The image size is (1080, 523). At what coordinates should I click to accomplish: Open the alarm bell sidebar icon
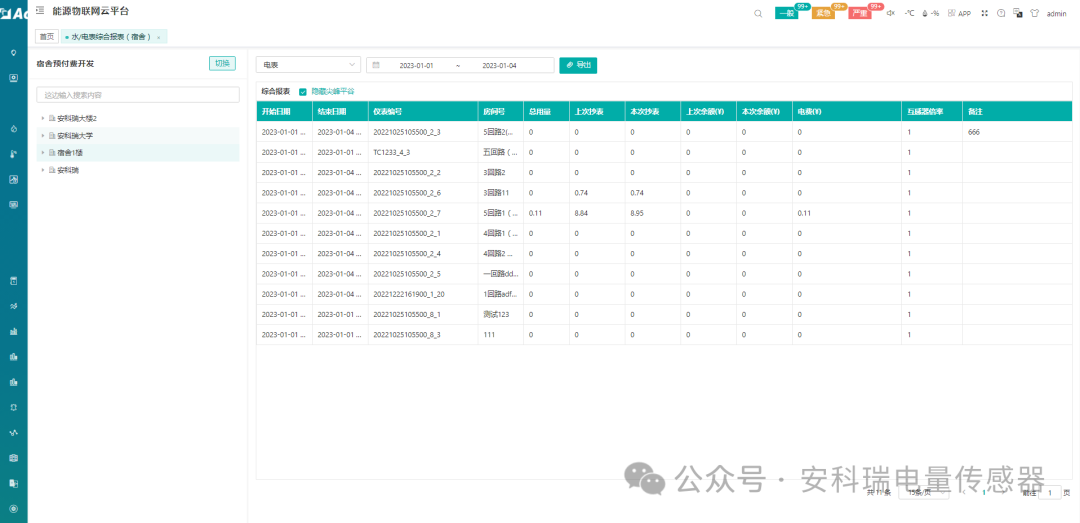coord(13,407)
